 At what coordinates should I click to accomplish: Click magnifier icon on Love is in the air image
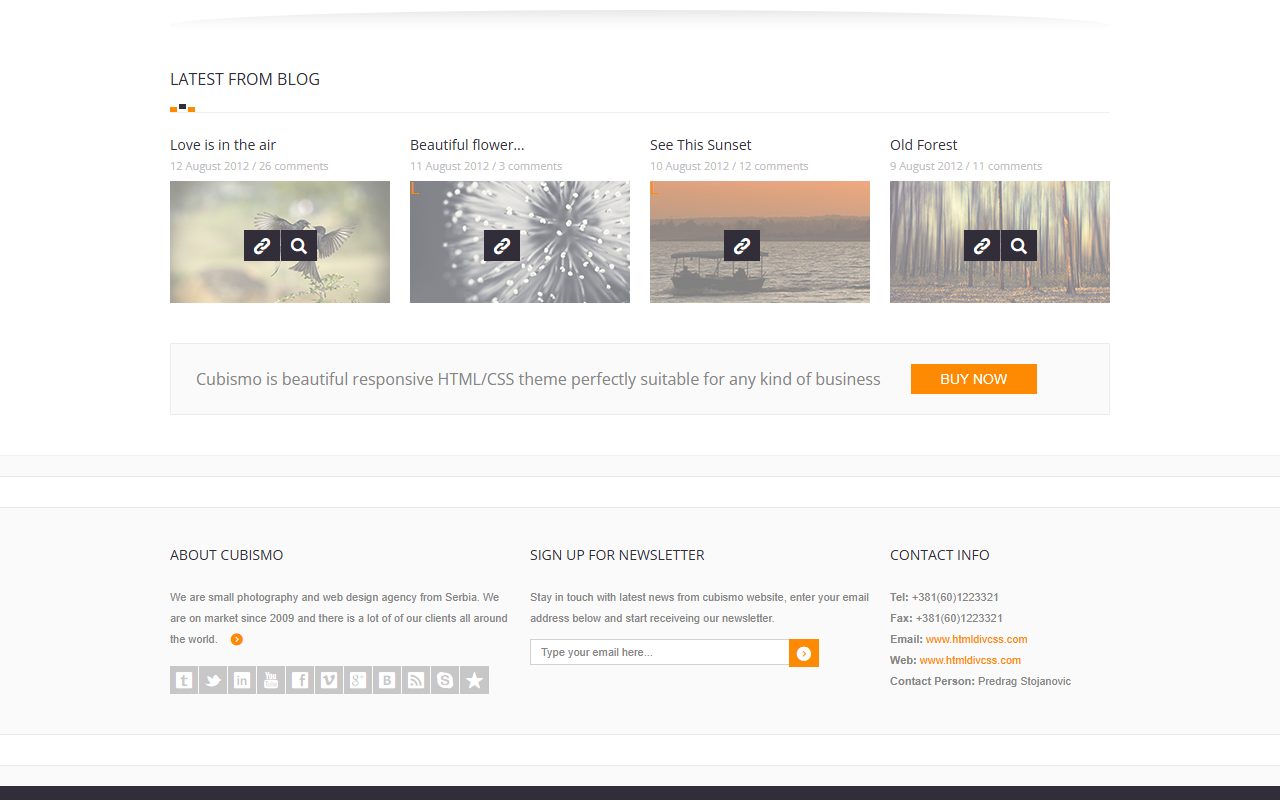[x=299, y=246]
